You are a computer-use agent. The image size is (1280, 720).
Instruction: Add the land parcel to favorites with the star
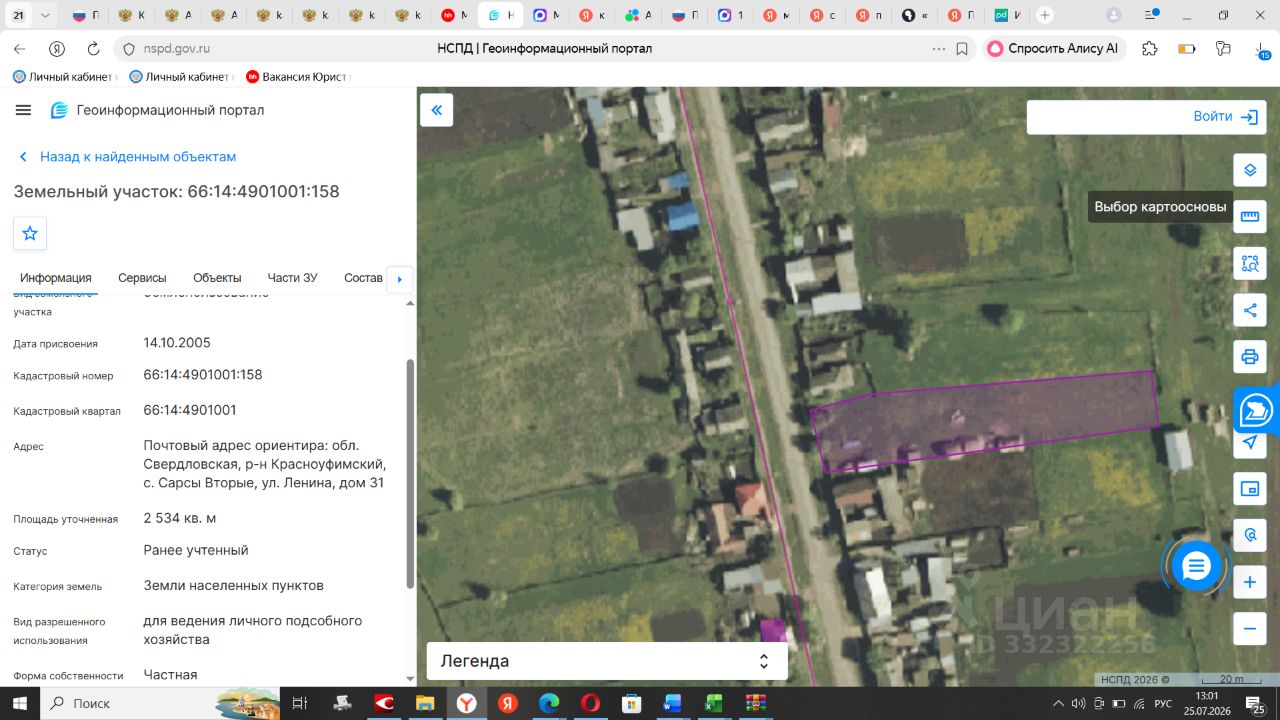coord(30,233)
